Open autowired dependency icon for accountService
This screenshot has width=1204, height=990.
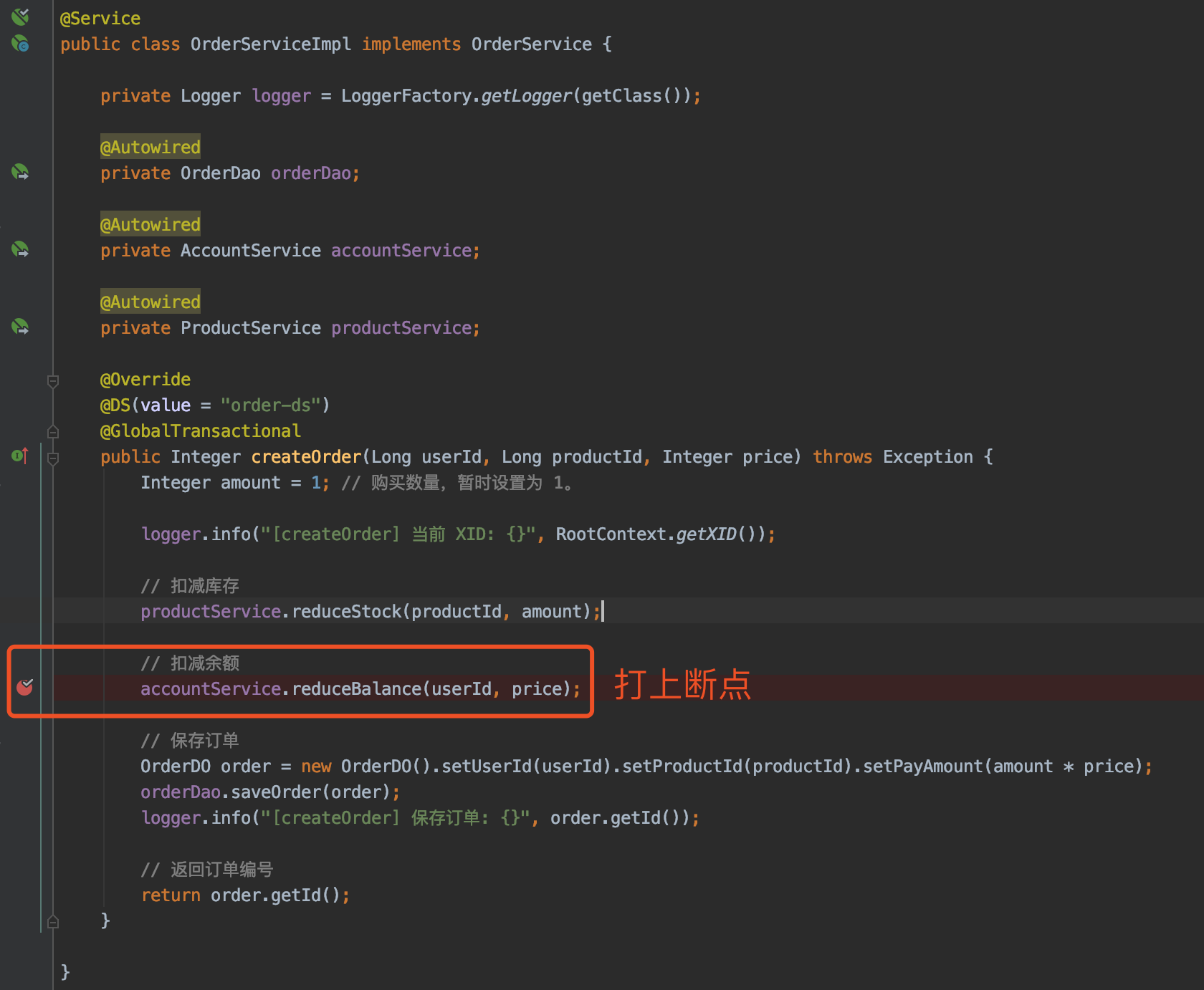tap(21, 249)
